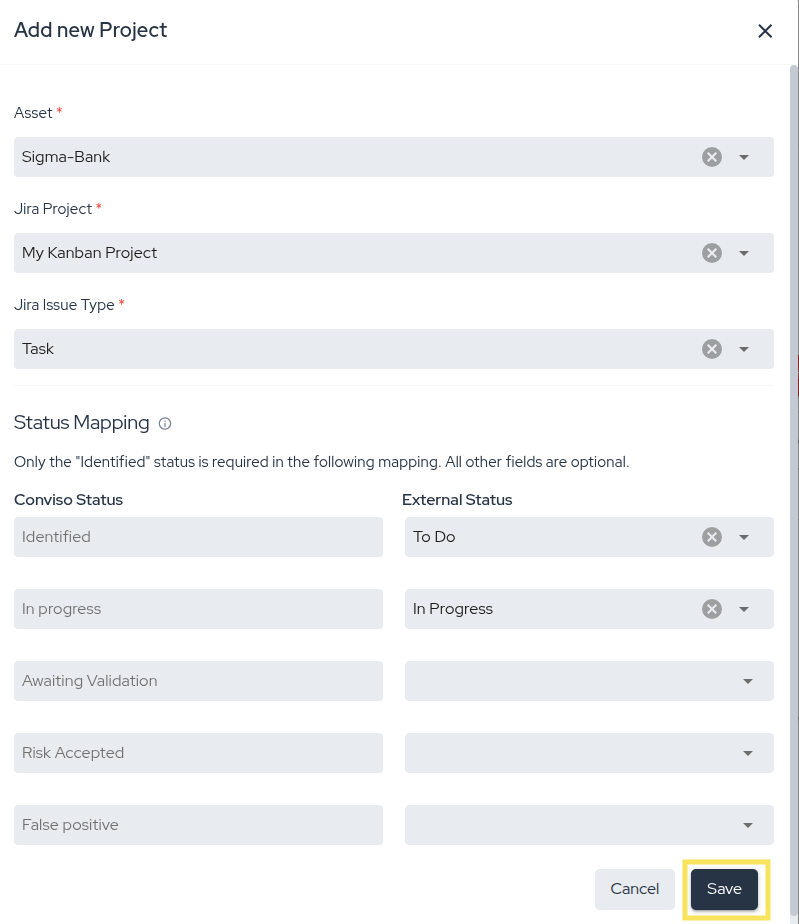Clear the In Progress external status
The image size is (799, 924).
click(x=711, y=609)
